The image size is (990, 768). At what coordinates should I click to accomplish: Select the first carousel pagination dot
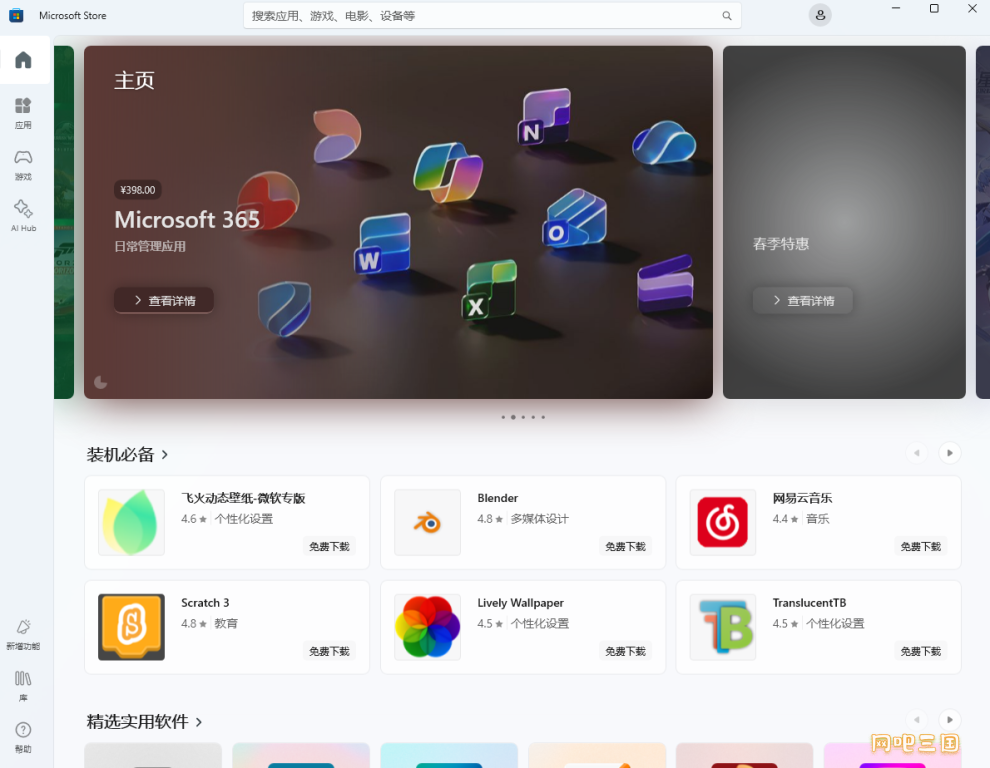[503, 417]
